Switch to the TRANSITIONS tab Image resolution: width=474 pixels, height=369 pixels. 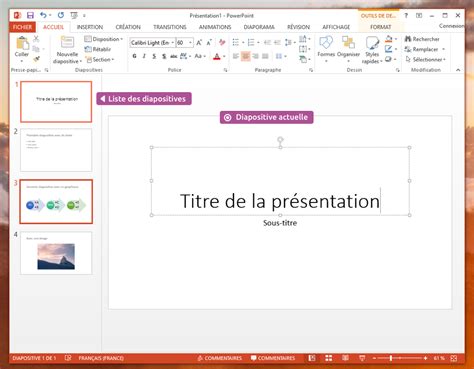coord(170,27)
